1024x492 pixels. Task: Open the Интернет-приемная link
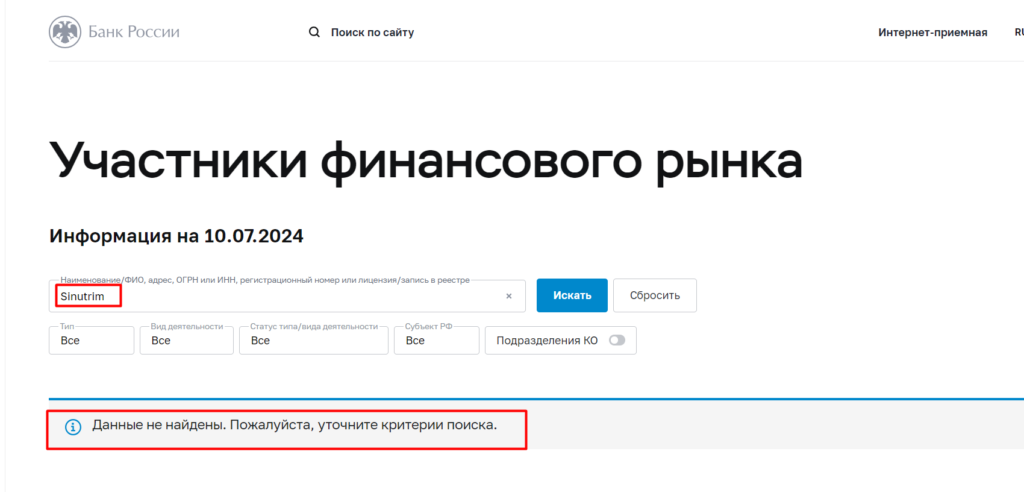[933, 33]
